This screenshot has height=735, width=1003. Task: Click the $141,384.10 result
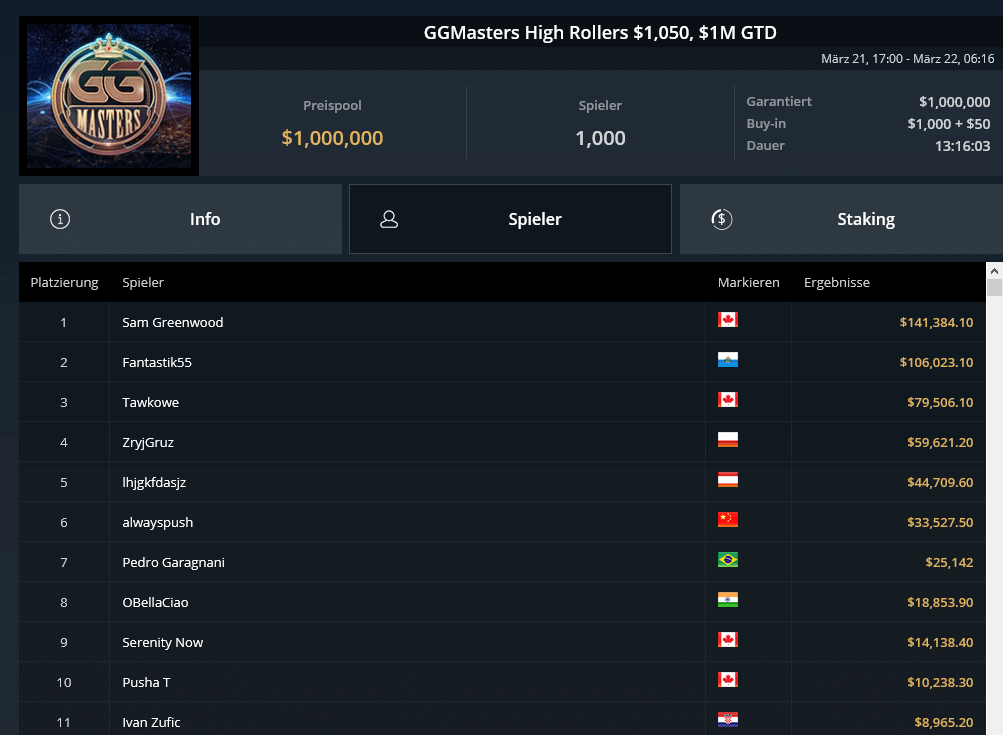pyautogui.click(x=936, y=322)
